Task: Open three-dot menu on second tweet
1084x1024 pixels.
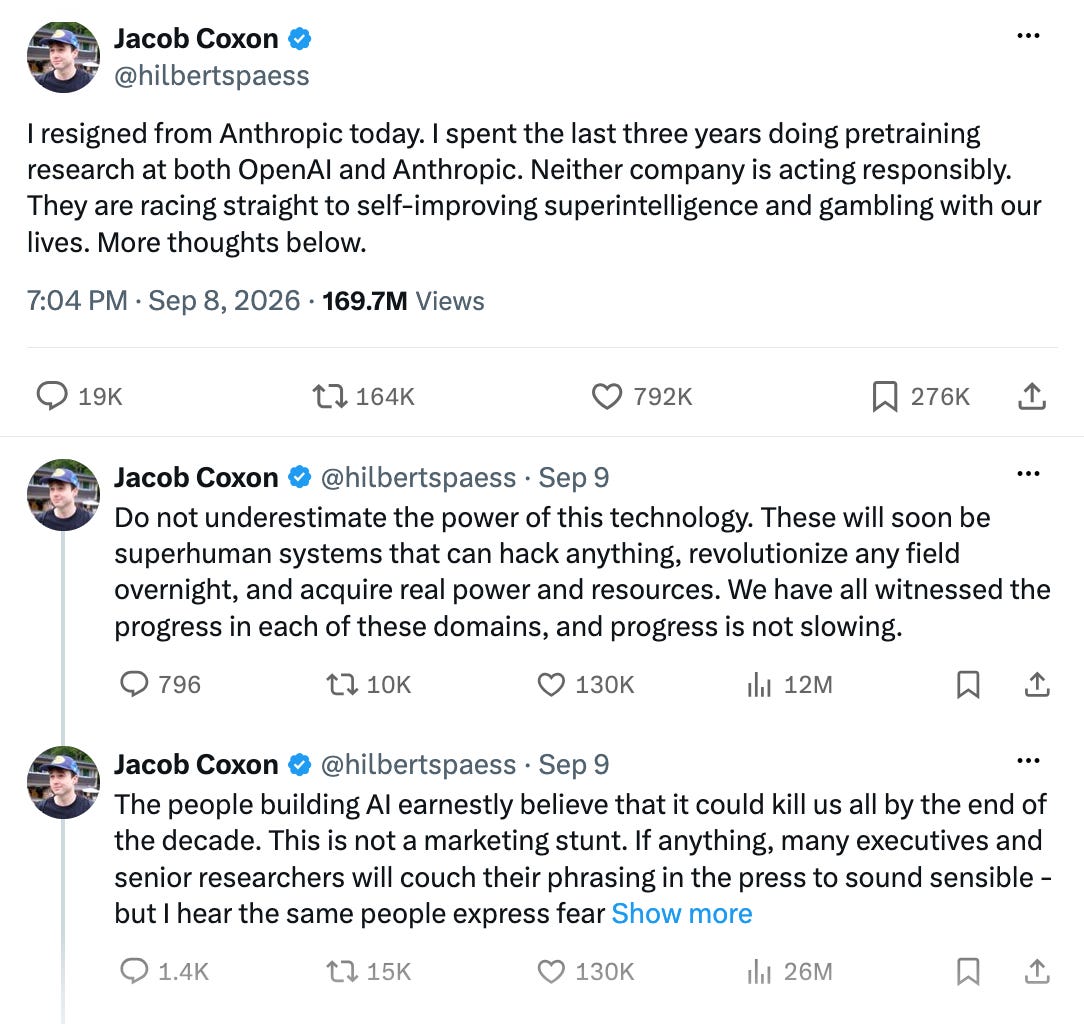Action: (1028, 474)
